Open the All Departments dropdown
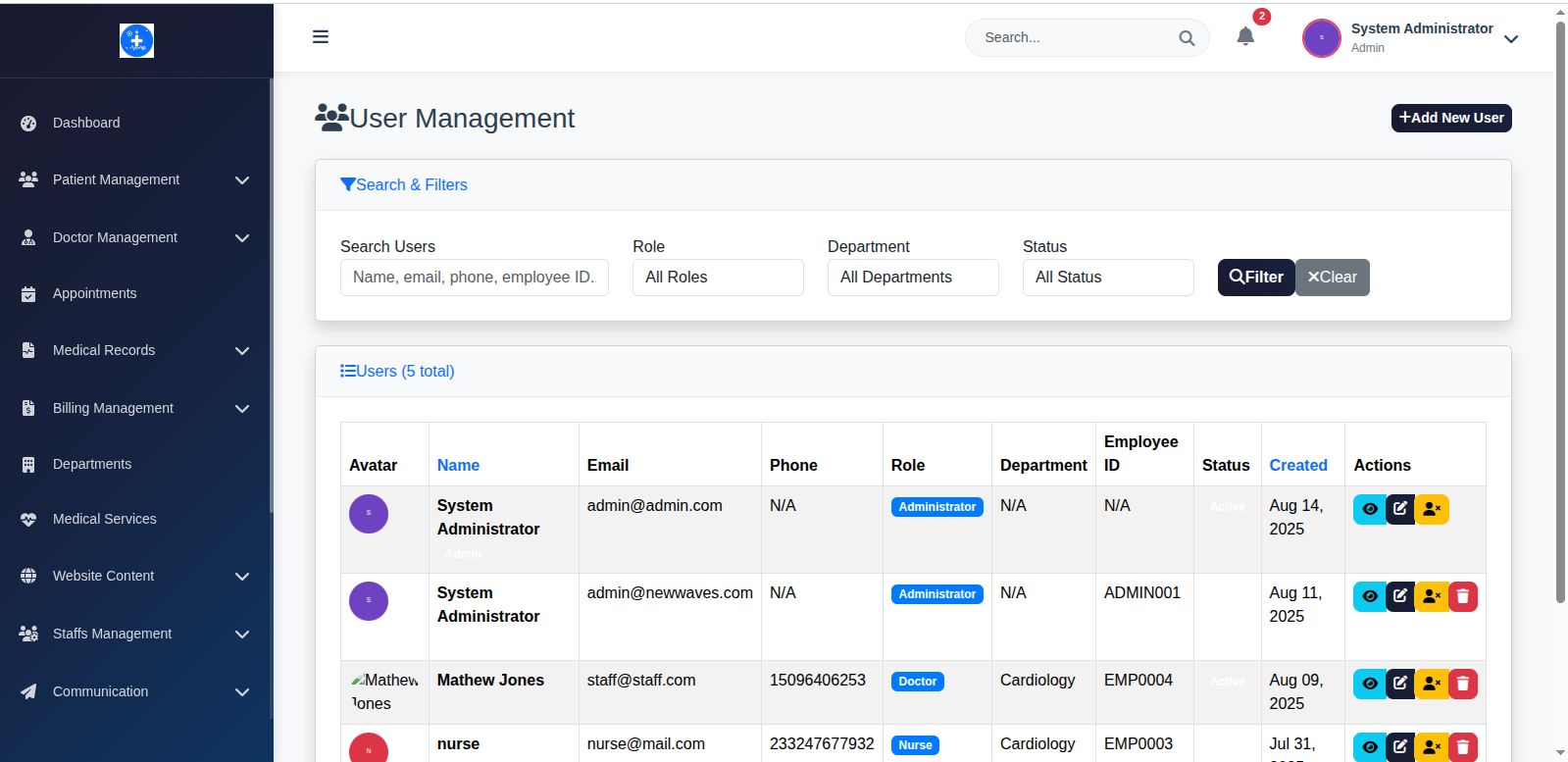This screenshot has width=1568, height=762. pyautogui.click(x=913, y=278)
